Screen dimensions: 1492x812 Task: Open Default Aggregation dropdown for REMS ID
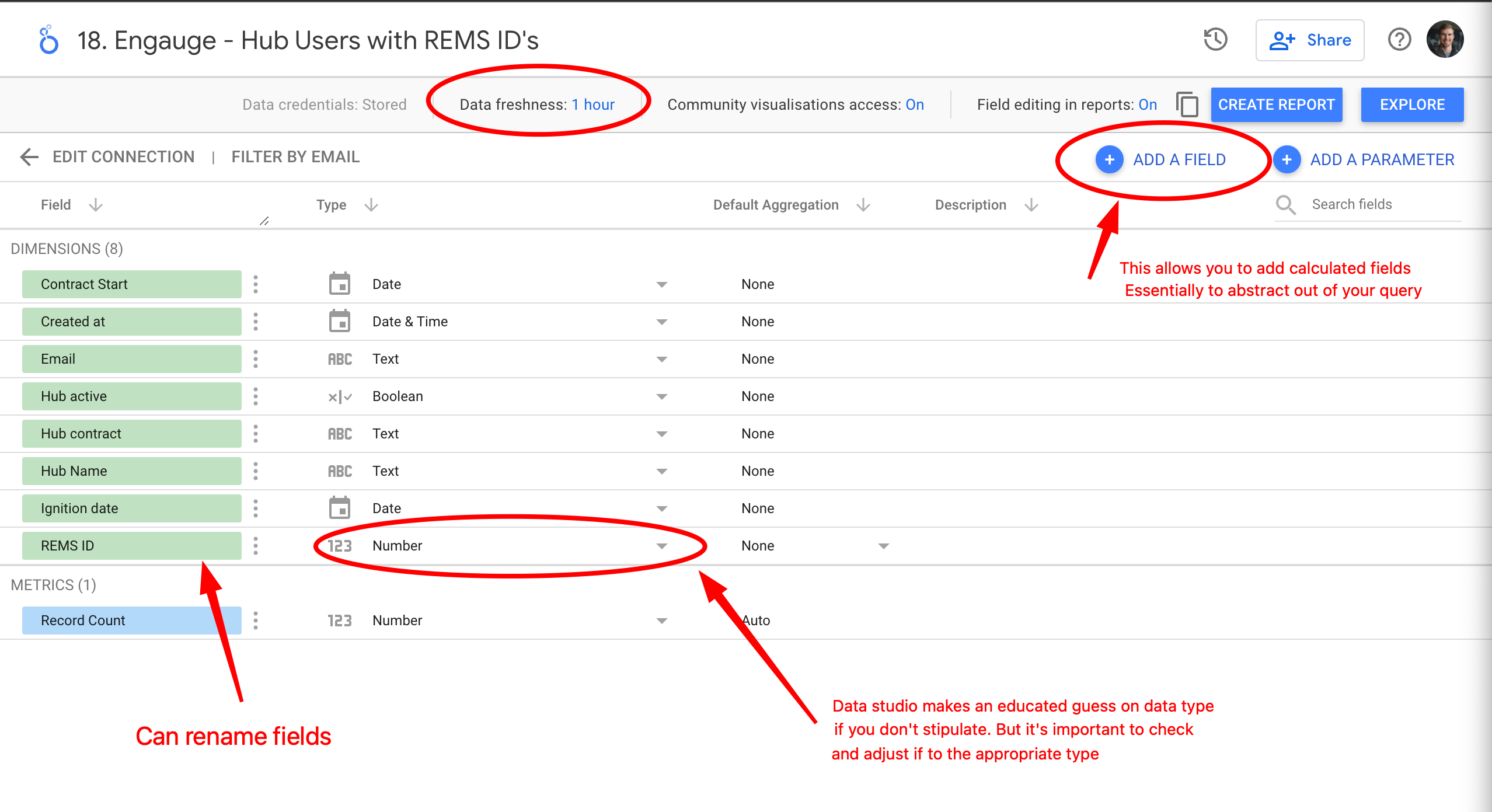883,545
